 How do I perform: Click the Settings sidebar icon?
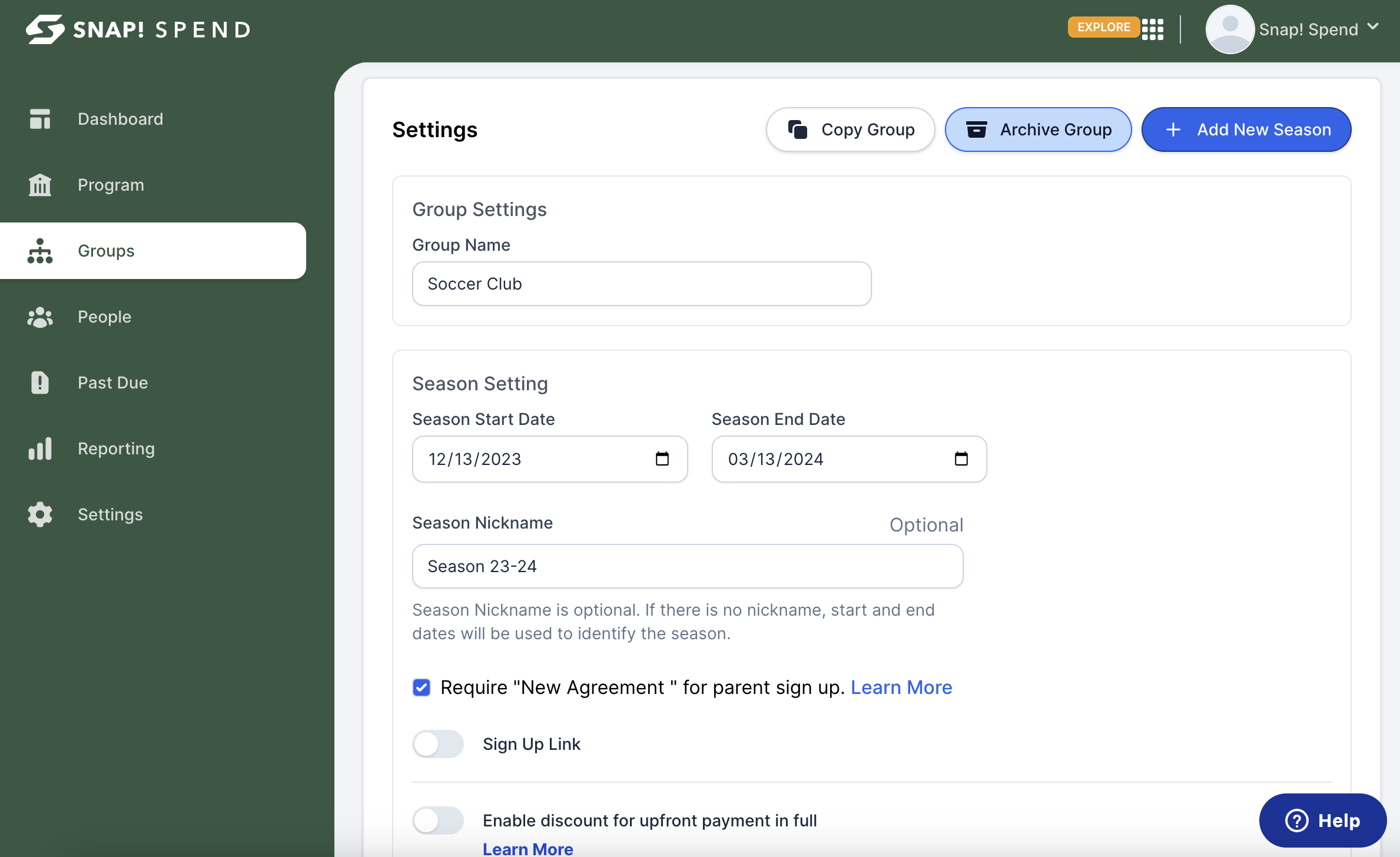click(39, 514)
